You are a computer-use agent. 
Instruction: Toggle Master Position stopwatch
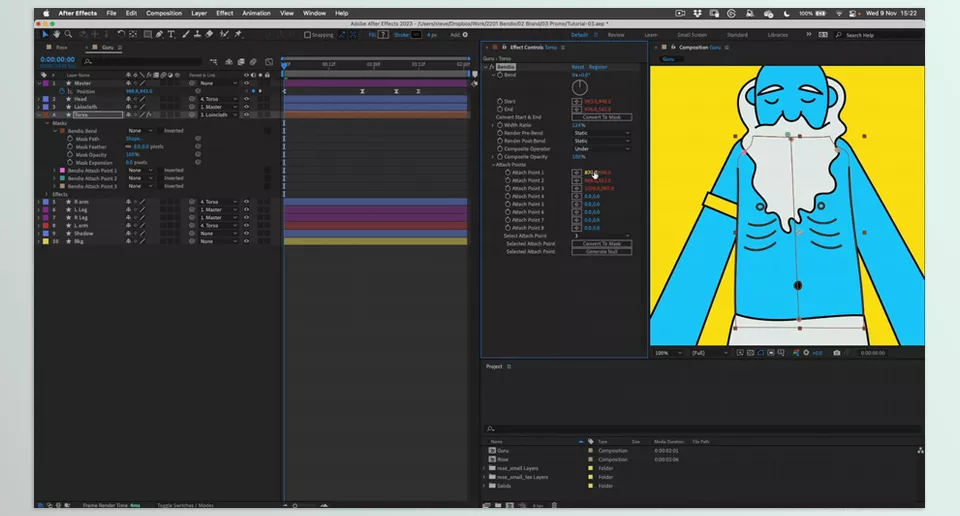(62, 91)
